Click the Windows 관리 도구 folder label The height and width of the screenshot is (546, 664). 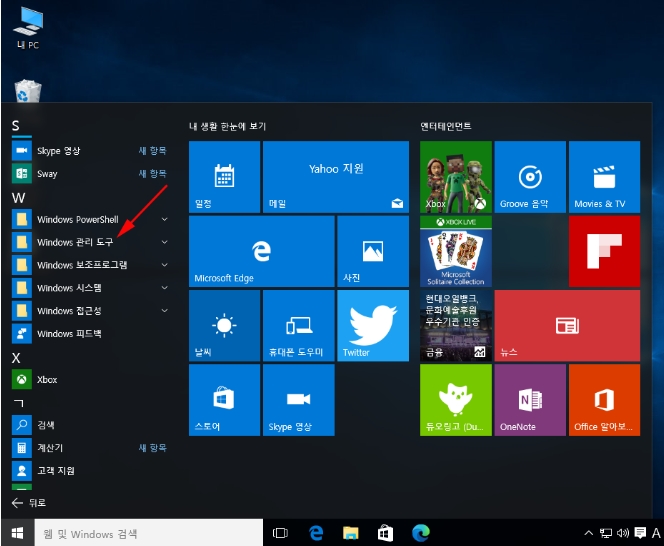pos(75,242)
